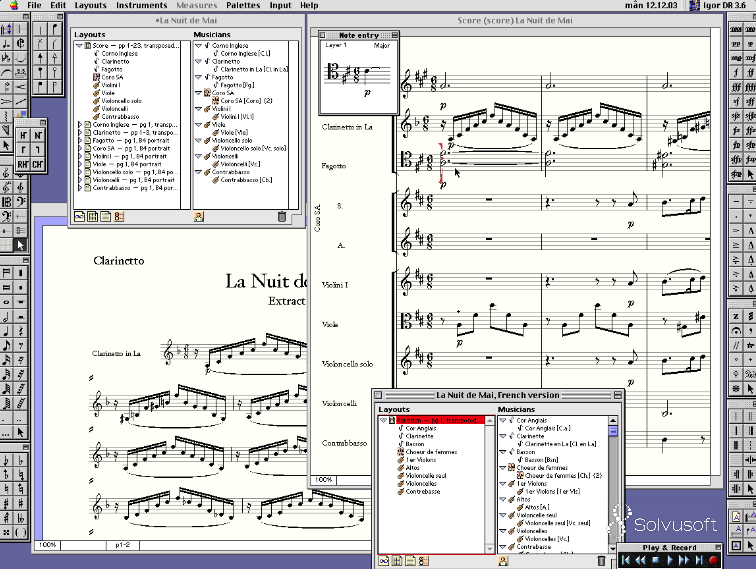756x569 pixels.
Task: Click the red Record button
Action: [x=713, y=560]
